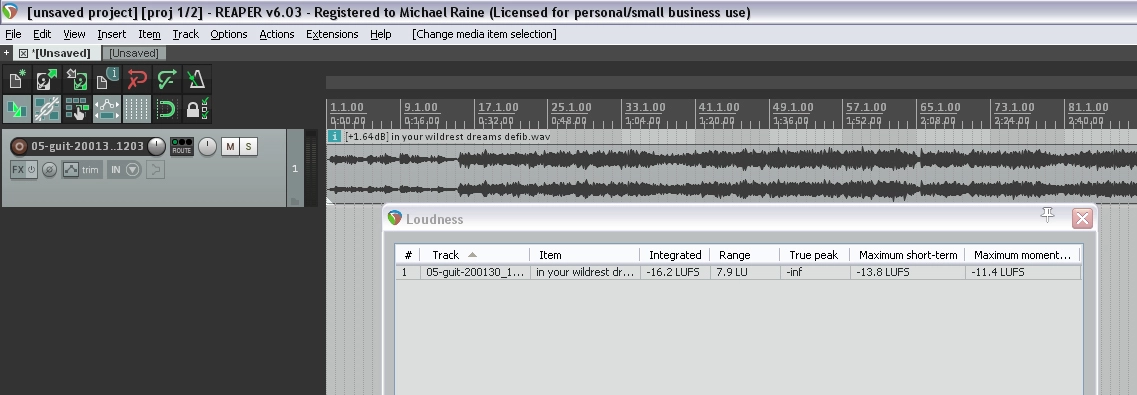Click the Save Project toolbar icon
The image size is (1137, 395).
[x=77, y=79]
